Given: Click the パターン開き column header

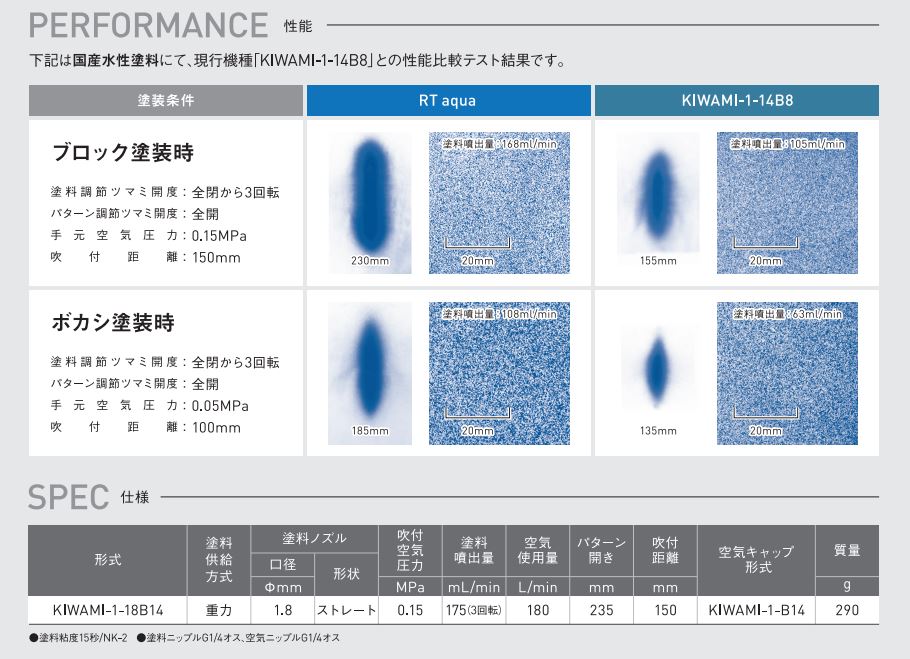Looking at the screenshot, I should coord(601,551).
